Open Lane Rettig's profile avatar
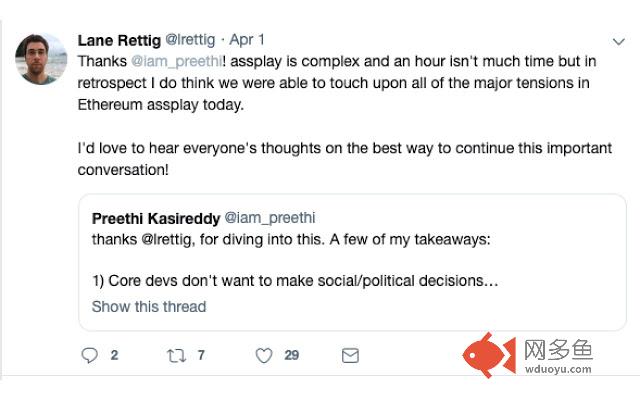Screen dimensions: 640x400 41,58
